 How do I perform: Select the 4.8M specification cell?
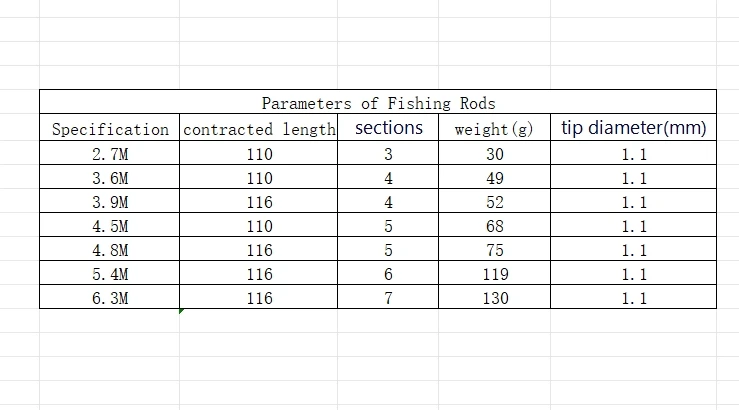tap(110, 250)
